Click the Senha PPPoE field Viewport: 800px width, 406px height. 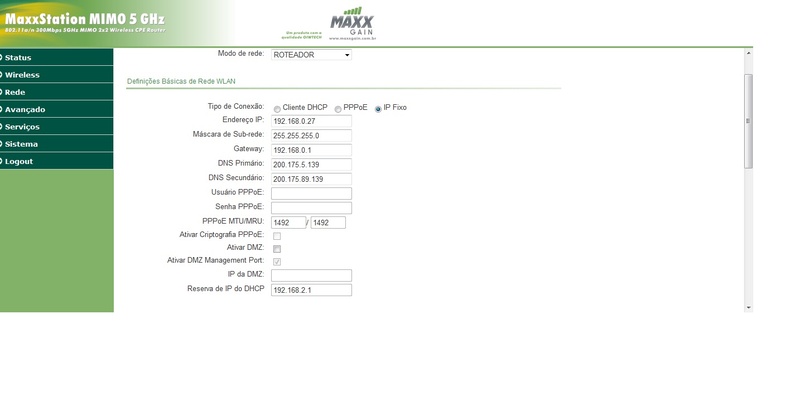pos(311,208)
